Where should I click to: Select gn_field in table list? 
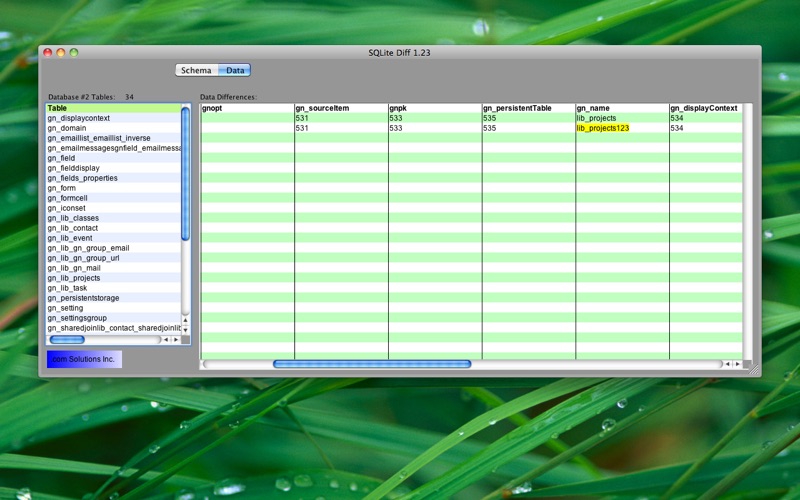tap(114, 158)
